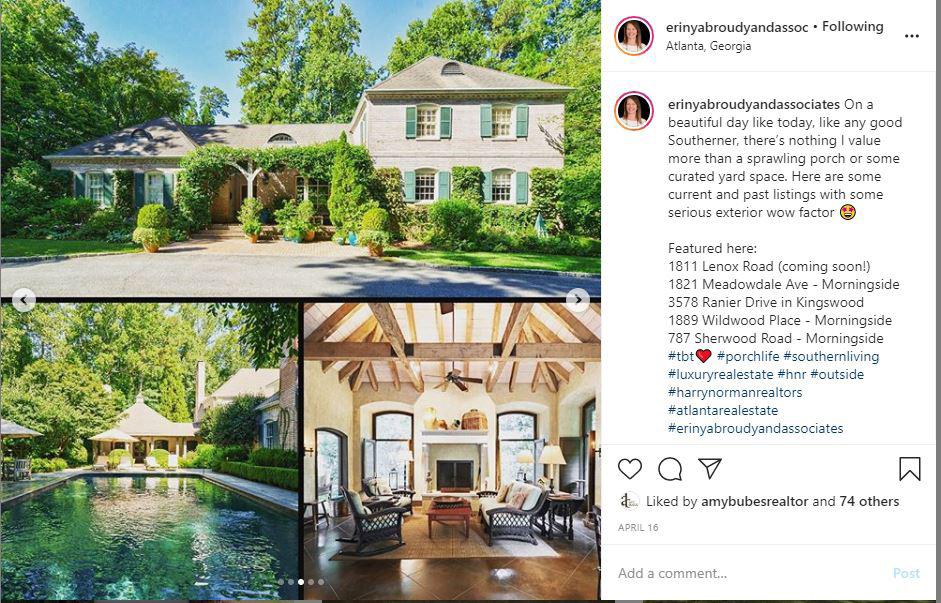Open the #southernliving hashtag
Viewport: 941px width, 603px height.
coord(831,356)
